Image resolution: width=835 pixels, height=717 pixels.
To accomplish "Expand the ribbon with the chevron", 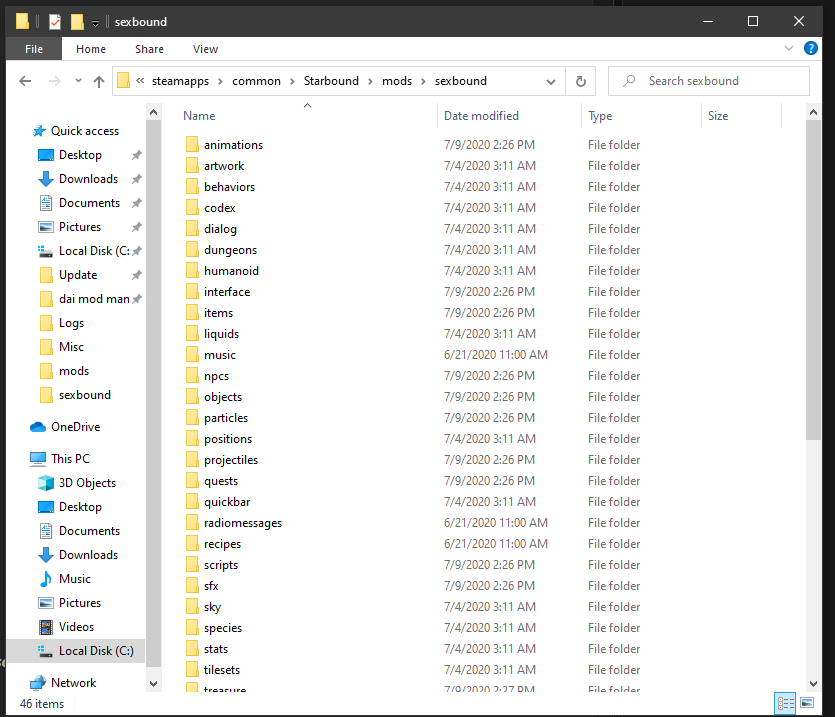I will pyautogui.click(x=789, y=48).
